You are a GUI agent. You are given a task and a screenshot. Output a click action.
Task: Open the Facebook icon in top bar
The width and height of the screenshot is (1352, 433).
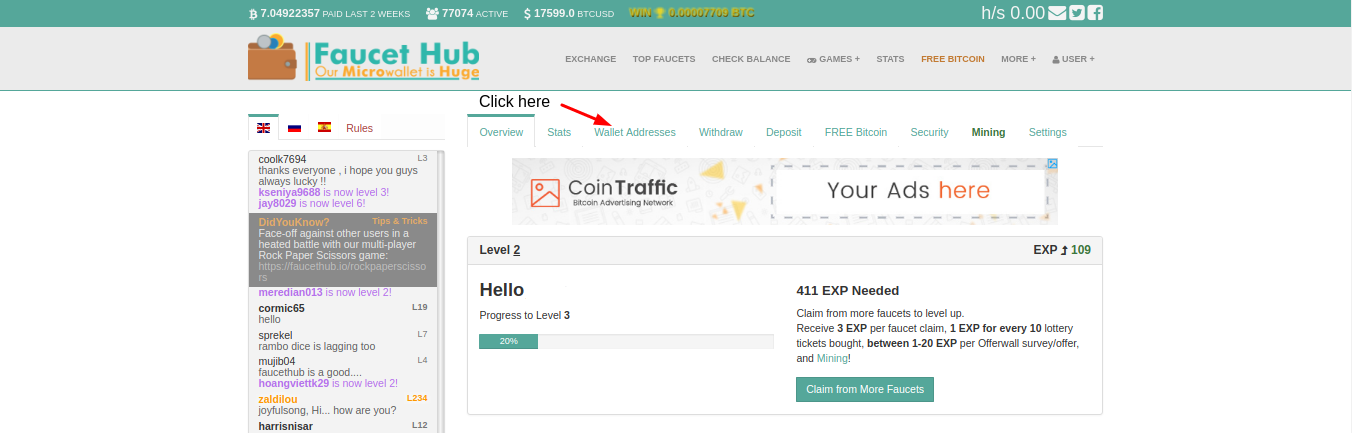tap(1095, 13)
